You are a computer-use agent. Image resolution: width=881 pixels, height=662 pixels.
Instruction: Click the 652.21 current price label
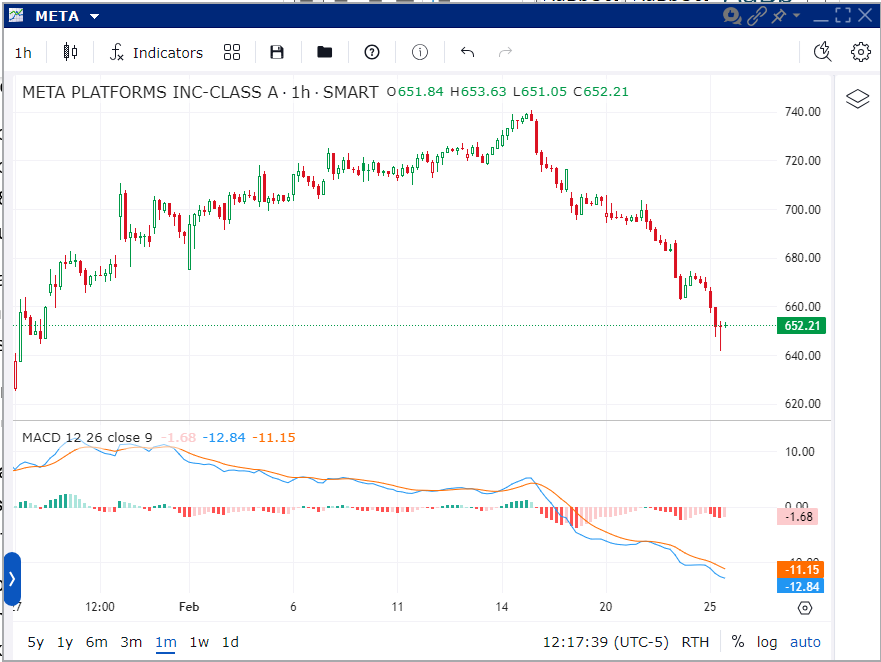pos(802,325)
